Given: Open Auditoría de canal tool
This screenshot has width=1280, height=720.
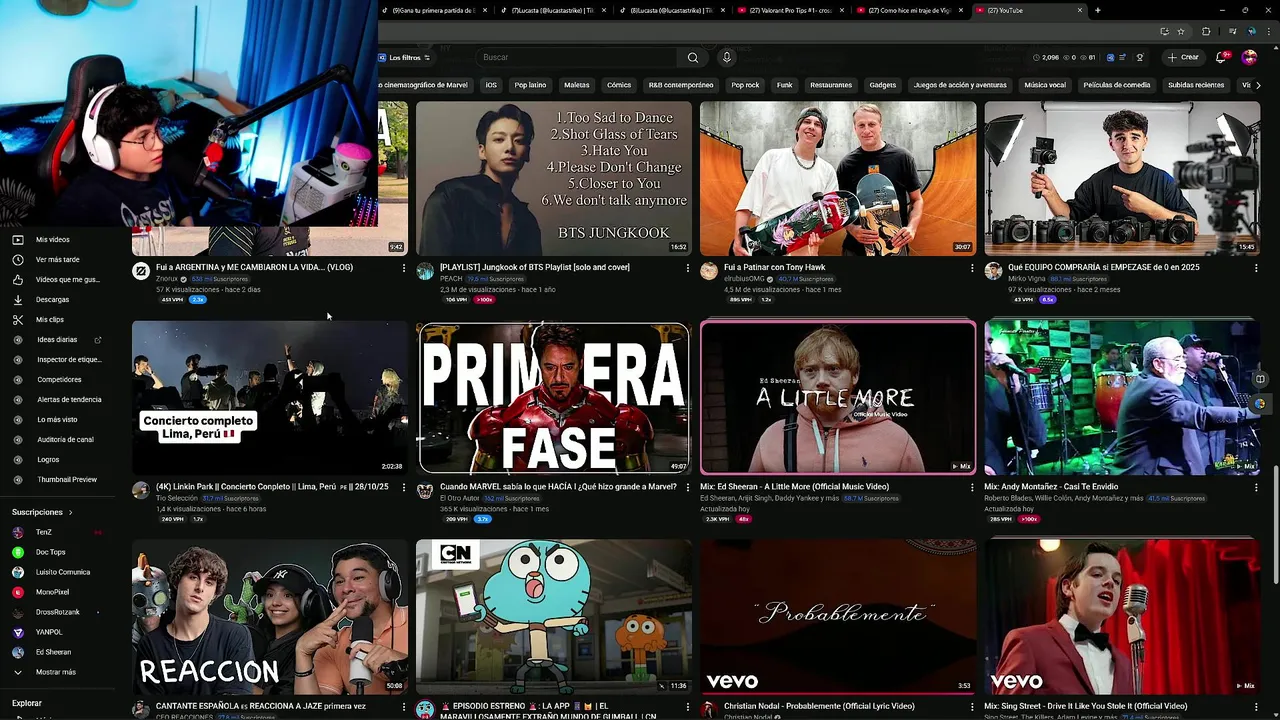Looking at the screenshot, I should 65,440.
